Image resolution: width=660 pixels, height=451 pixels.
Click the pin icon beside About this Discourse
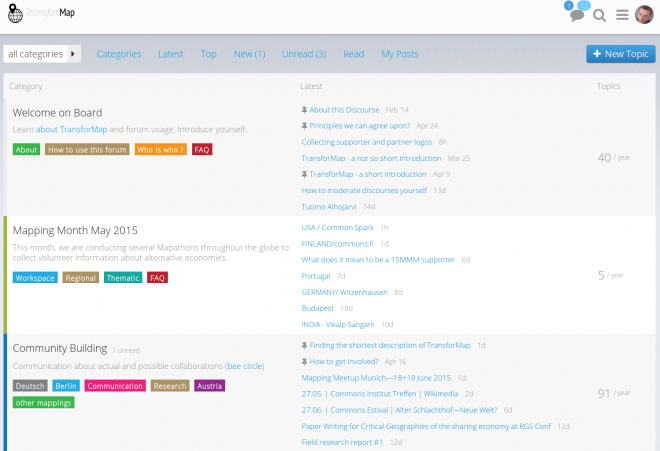tap(304, 110)
